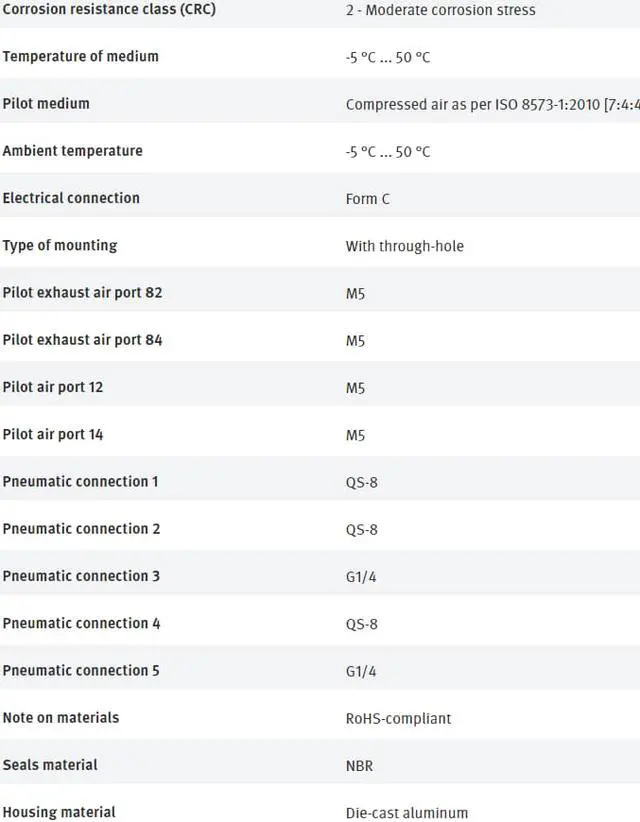Click the Type of mounting label
The width and height of the screenshot is (640, 822).
click(x=59, y=245)
